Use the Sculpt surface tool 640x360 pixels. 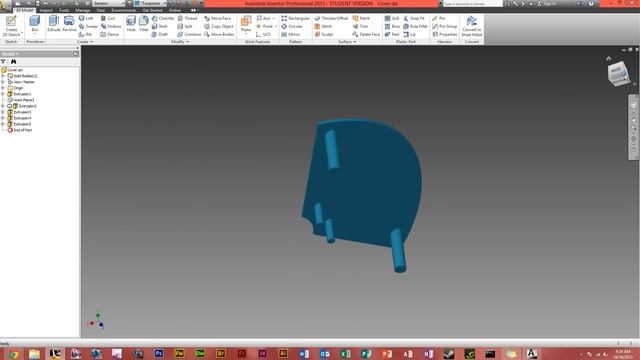tap(324, 34)
